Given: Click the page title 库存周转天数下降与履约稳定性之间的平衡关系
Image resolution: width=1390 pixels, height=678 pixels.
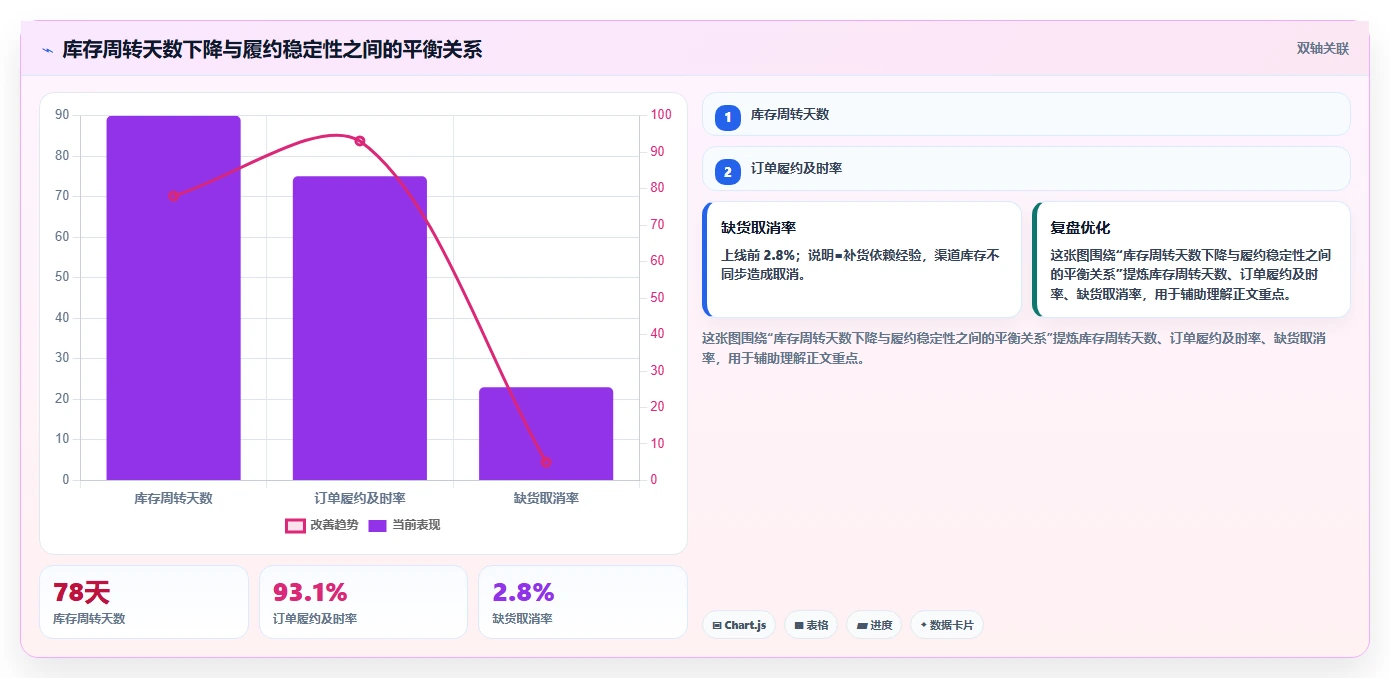Looking at the screenshot, I should click(272, 49).
